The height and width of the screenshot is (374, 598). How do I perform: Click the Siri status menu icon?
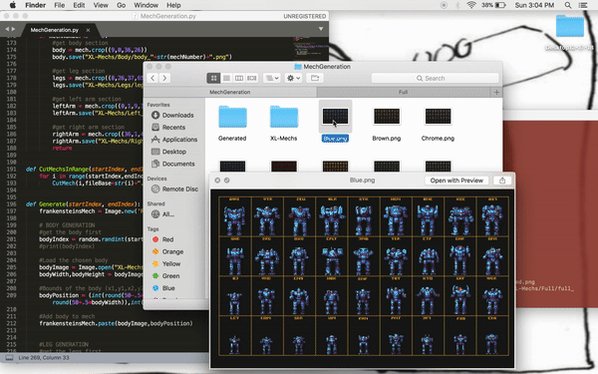tap(443, 5)
